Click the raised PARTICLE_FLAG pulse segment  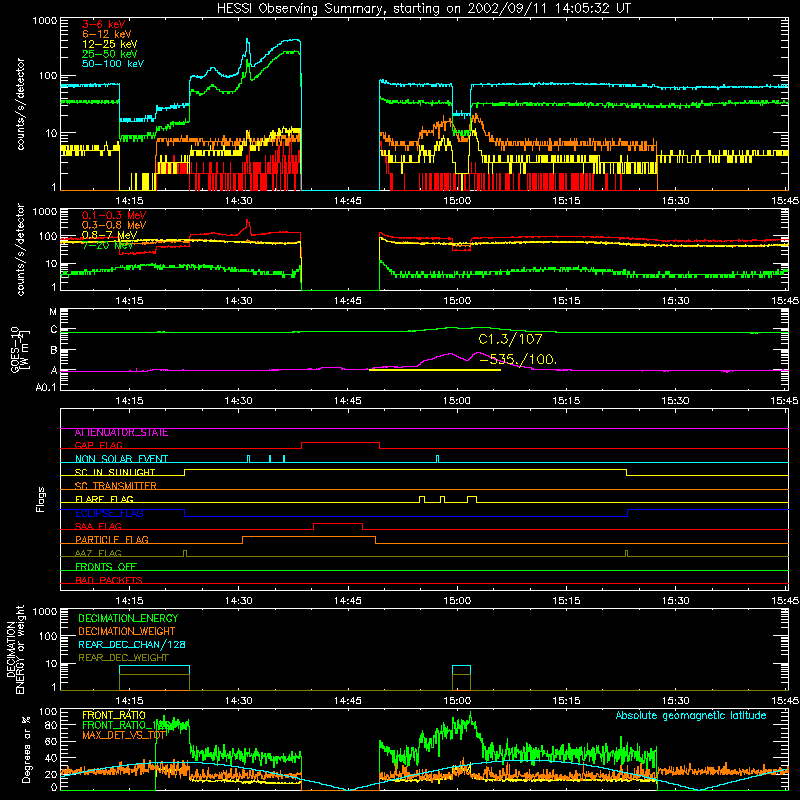pyautogui.click(x=309, y=537)
